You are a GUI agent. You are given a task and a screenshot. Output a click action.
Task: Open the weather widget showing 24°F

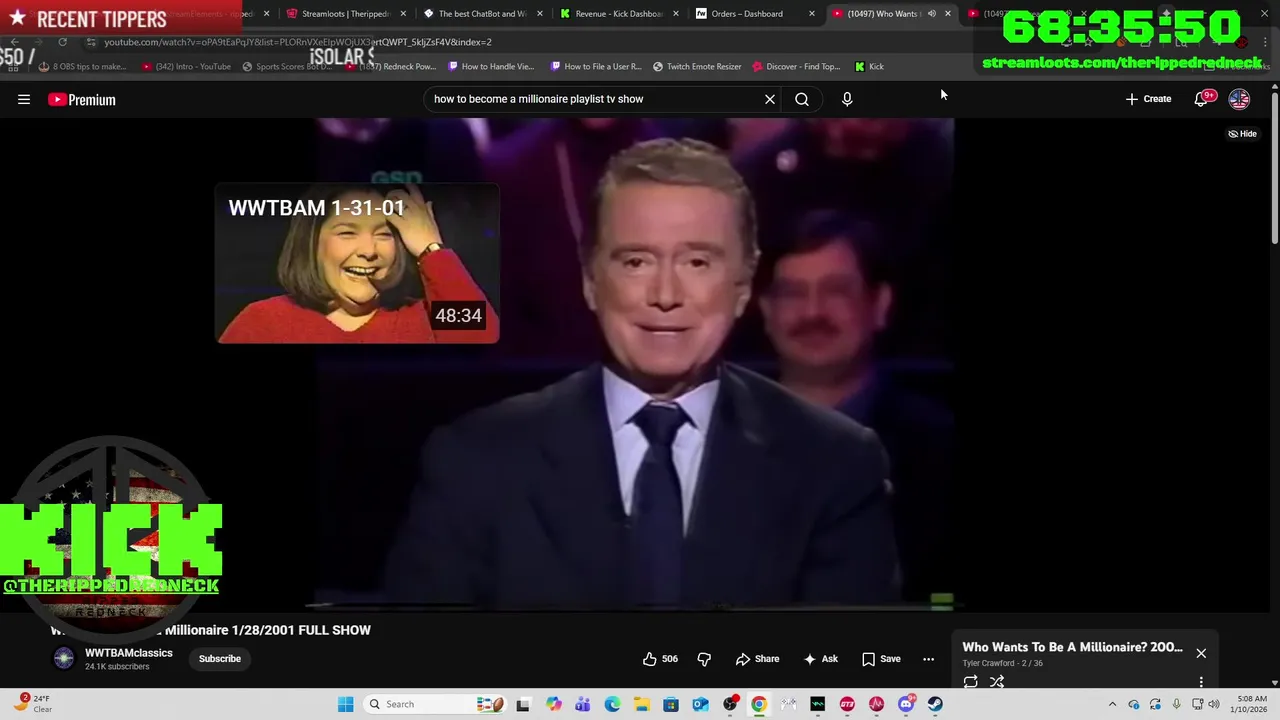click(x=32, y=704)
